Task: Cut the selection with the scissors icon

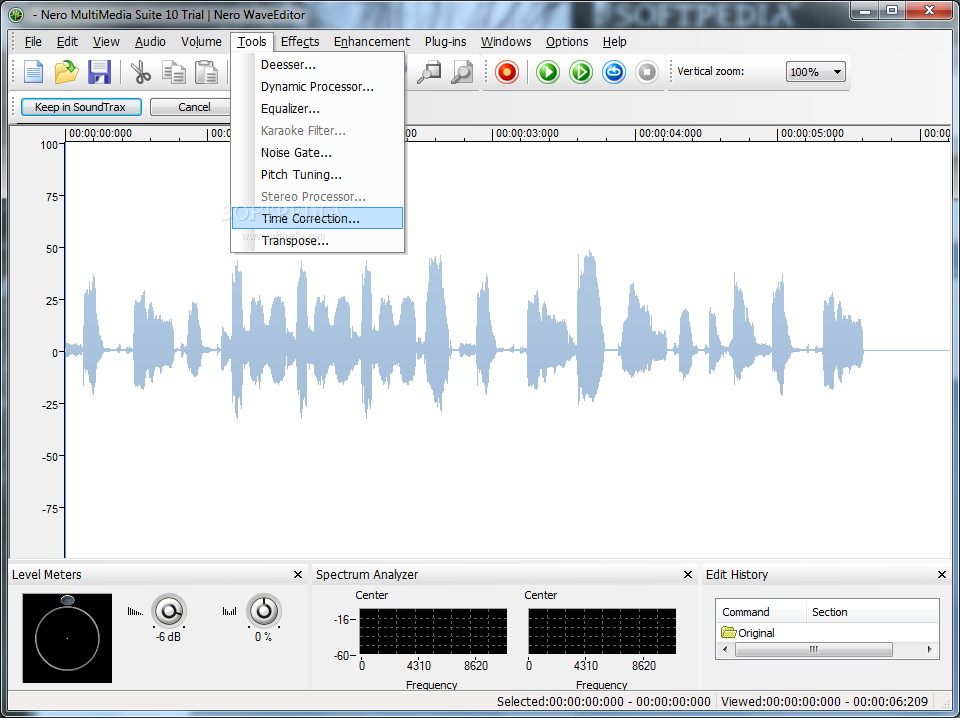Action: point(141,72)
